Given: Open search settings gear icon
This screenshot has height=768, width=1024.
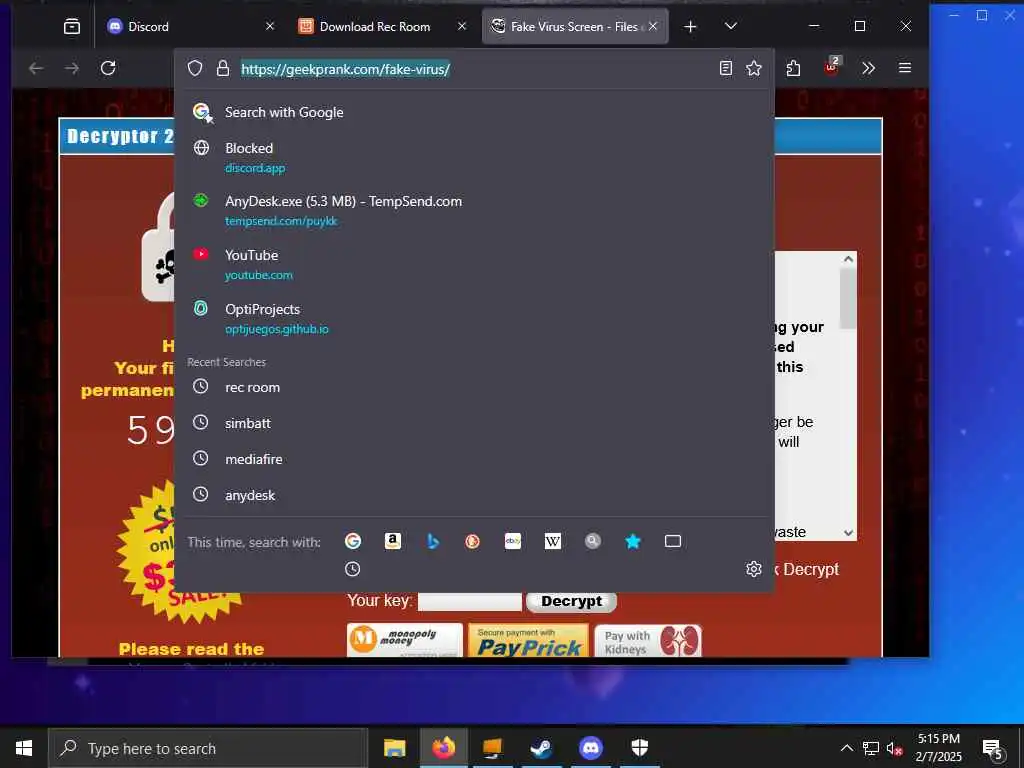Looking at the screenshot, I should [x=754, y=569].
